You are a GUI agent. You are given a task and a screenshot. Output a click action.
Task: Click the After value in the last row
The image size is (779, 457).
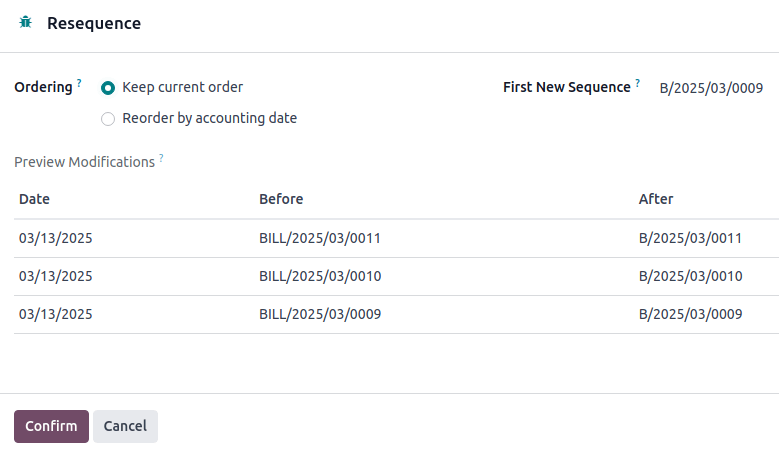(x=690, y=314)
